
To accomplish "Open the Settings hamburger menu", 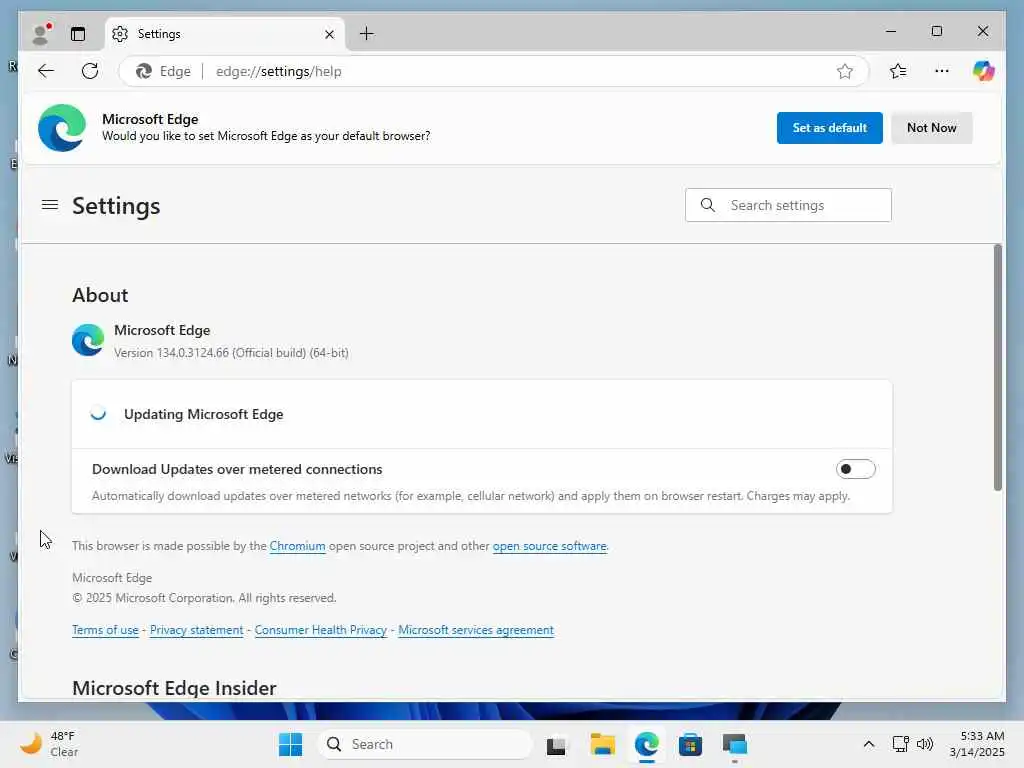I will [x=50, y=205].
